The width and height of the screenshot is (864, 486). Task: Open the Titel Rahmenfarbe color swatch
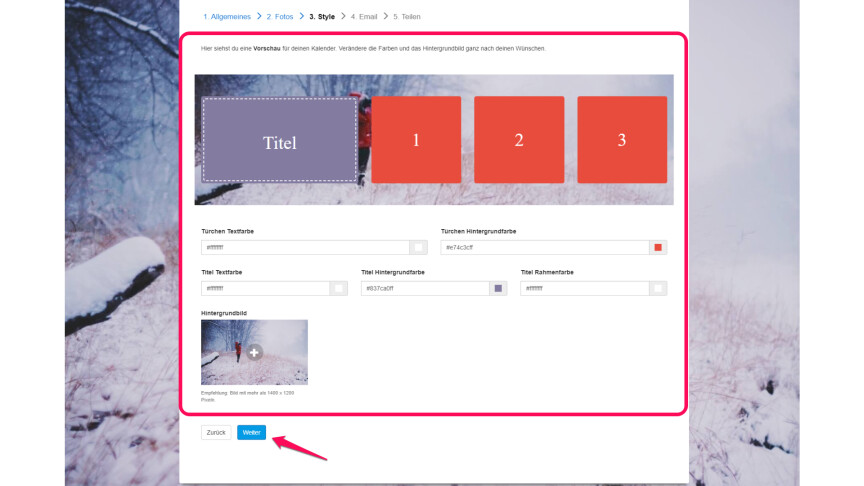point(658,288)
